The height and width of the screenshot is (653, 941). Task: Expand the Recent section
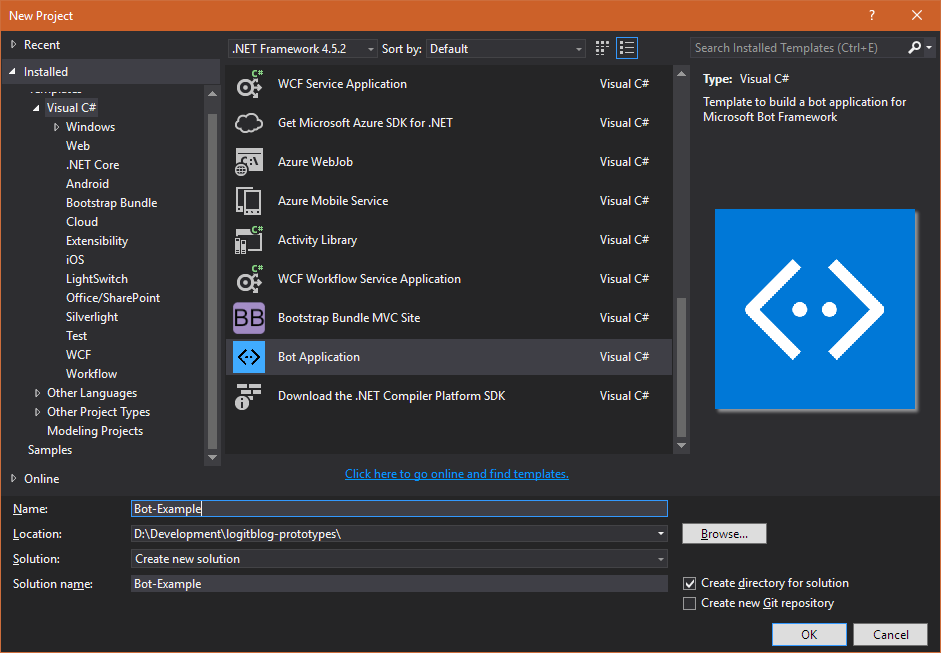14,44
